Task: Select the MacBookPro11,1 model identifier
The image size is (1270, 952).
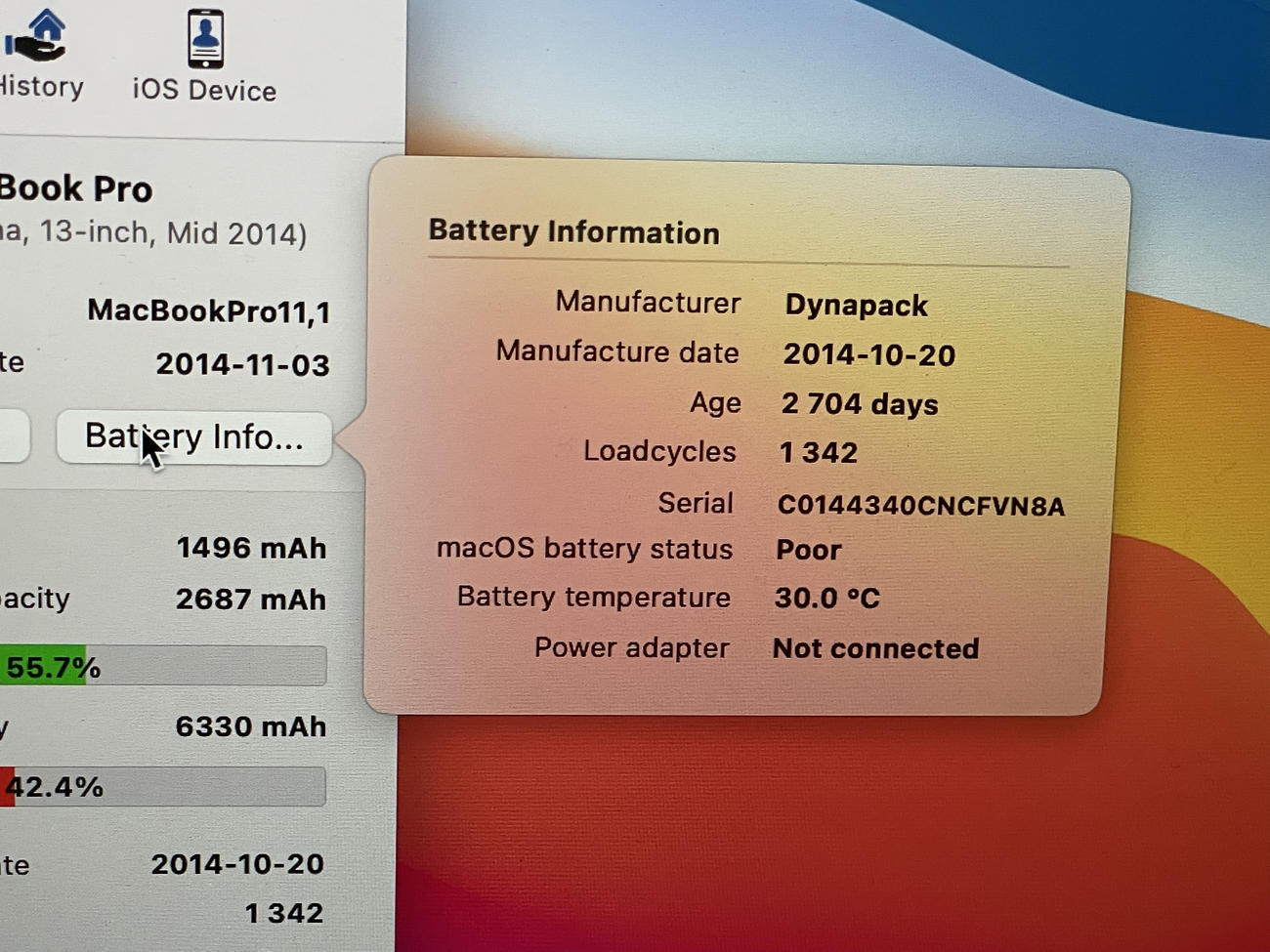Action: pyautogui.click(x=208, y=310)
